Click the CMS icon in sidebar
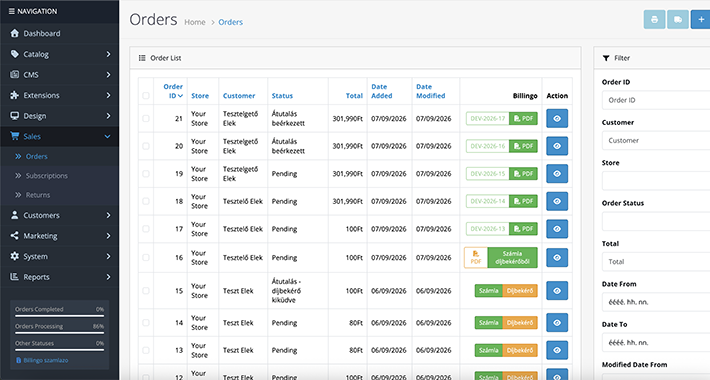 pos(14,74)
